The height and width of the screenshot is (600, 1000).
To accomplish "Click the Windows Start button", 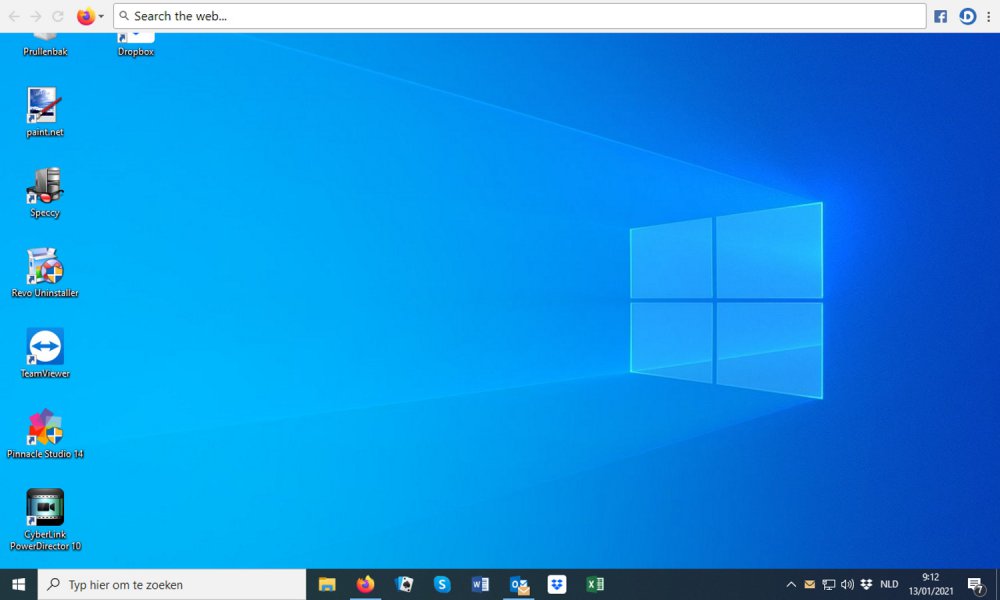I will click(18, 584).
